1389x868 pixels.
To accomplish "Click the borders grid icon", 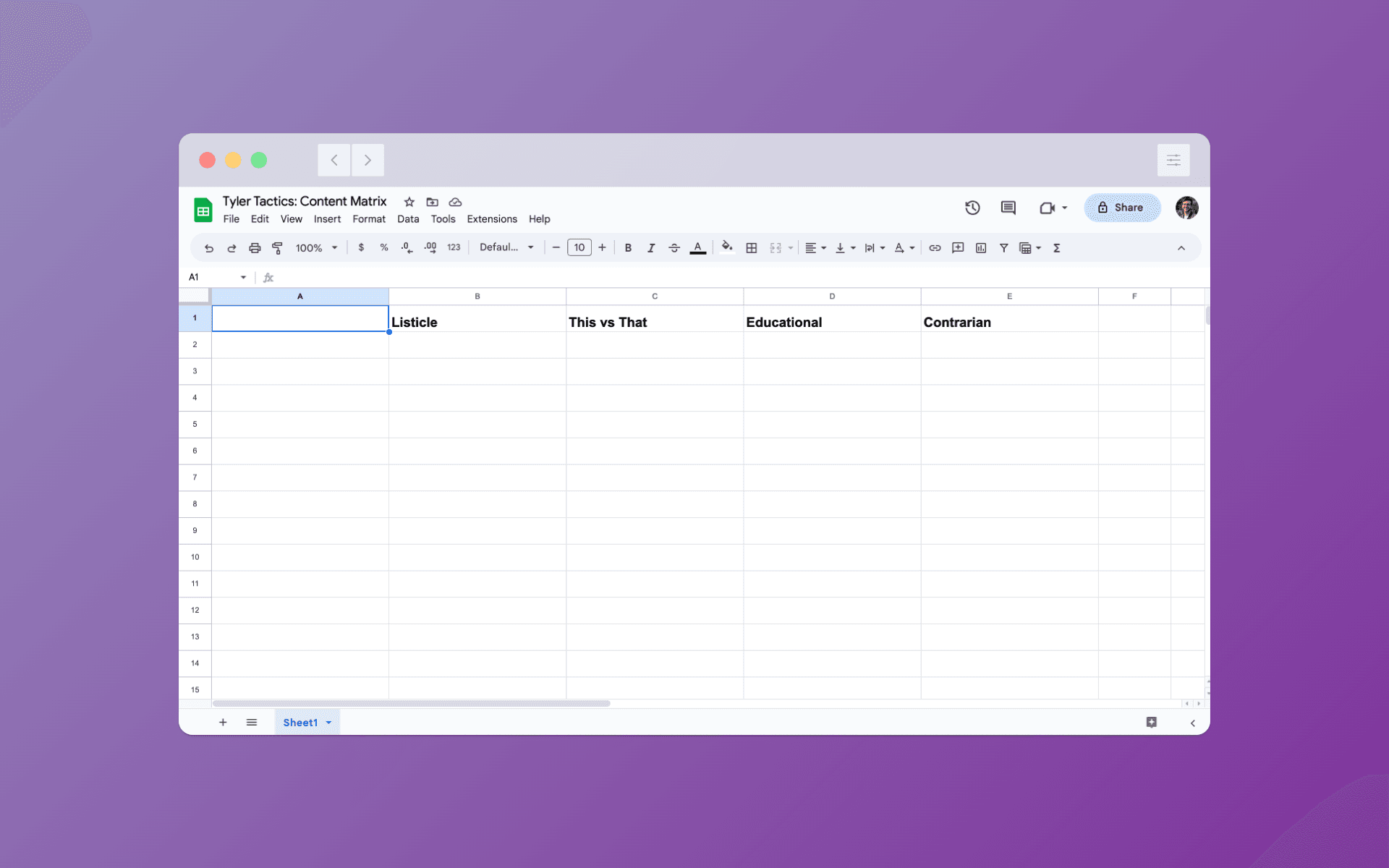I will coord(752,248).
